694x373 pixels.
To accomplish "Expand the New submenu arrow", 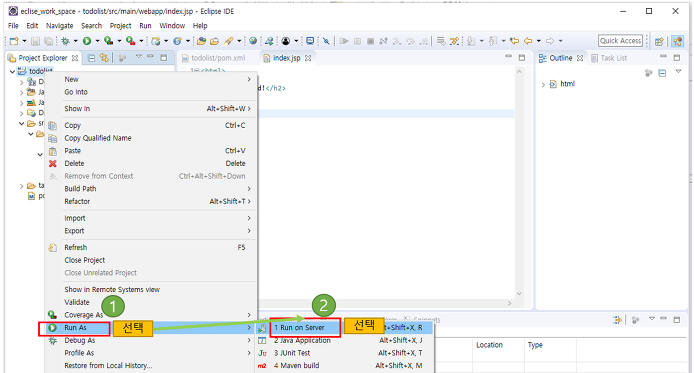I will coord(249,79).
